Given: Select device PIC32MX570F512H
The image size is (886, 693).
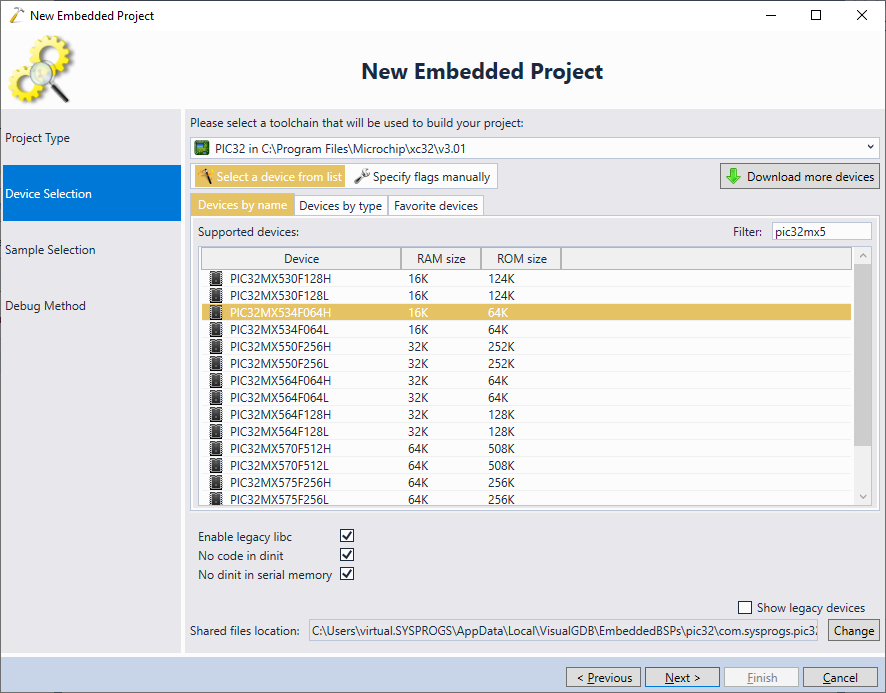Looking at the screenshot, I should point(526,448).
